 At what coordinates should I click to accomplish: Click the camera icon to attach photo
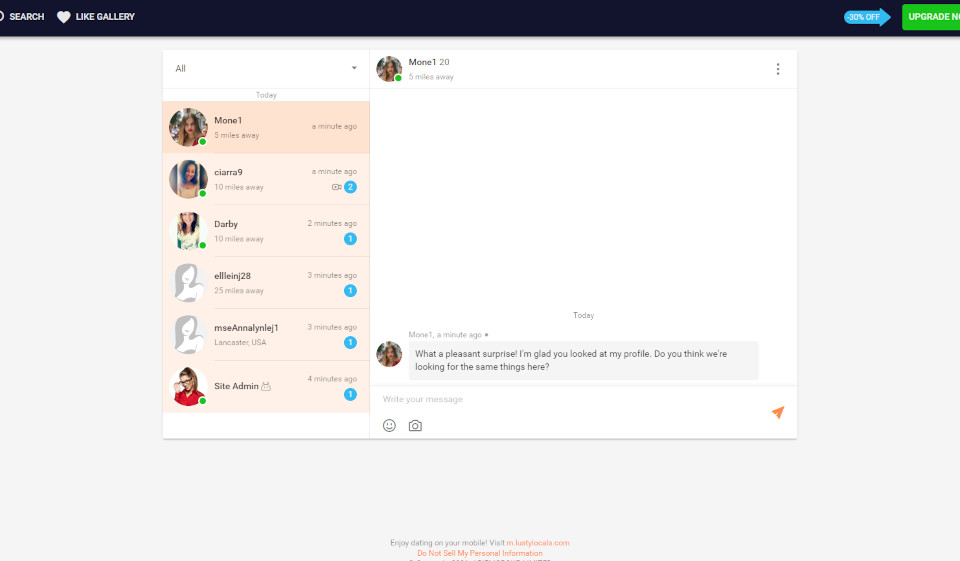[x=415, y=425]
